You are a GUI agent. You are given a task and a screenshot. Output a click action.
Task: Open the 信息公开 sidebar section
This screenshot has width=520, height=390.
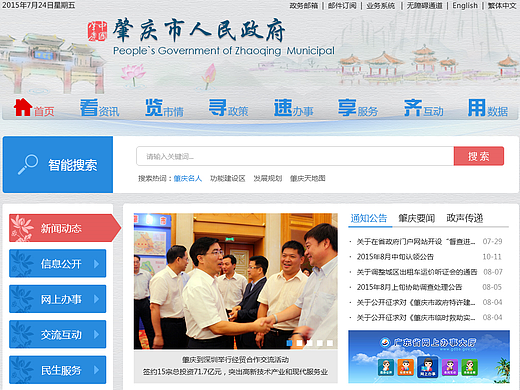57,263
